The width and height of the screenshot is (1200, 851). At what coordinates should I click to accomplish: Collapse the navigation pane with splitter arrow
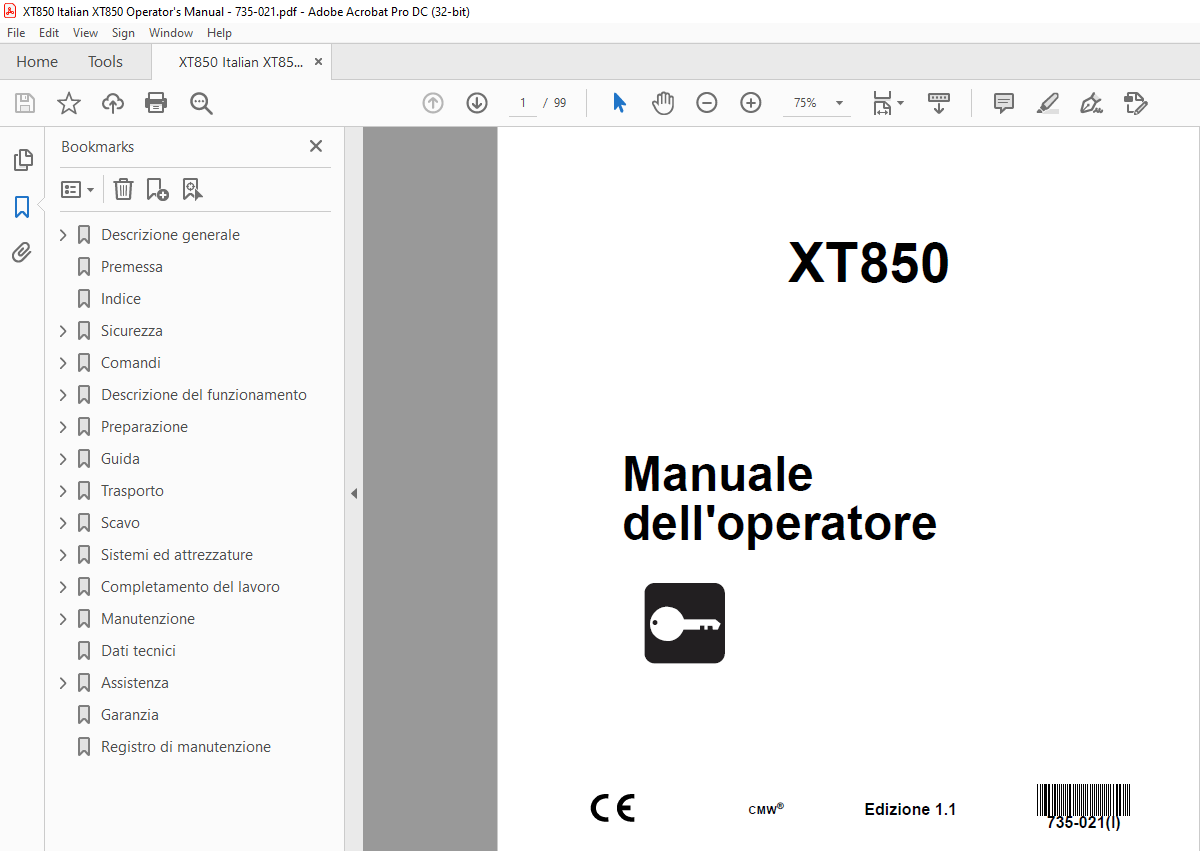pos(353,493)
